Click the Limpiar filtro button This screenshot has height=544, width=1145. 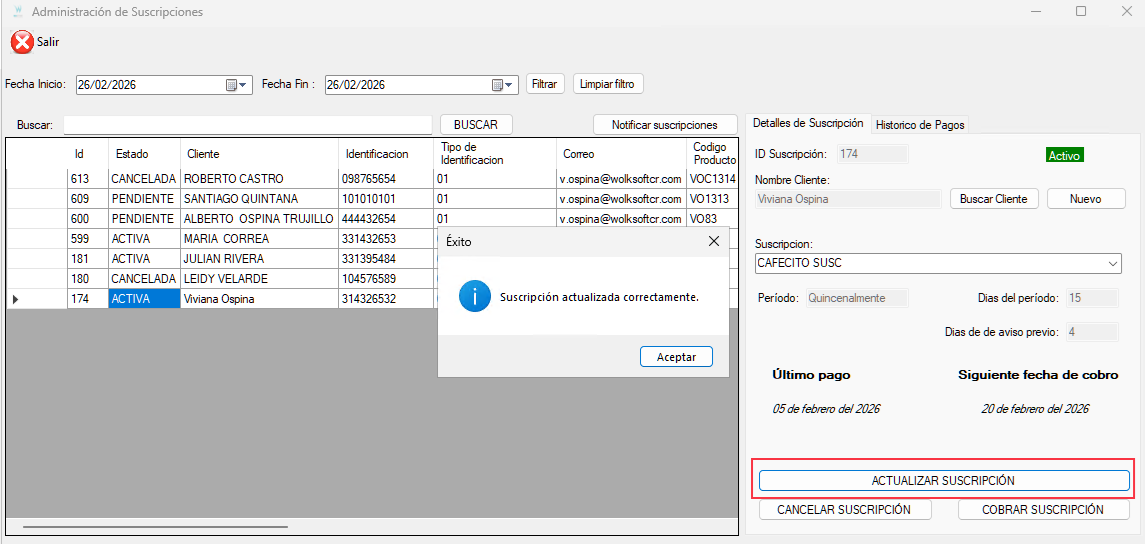pyautogui.click(x=608, y=84)
